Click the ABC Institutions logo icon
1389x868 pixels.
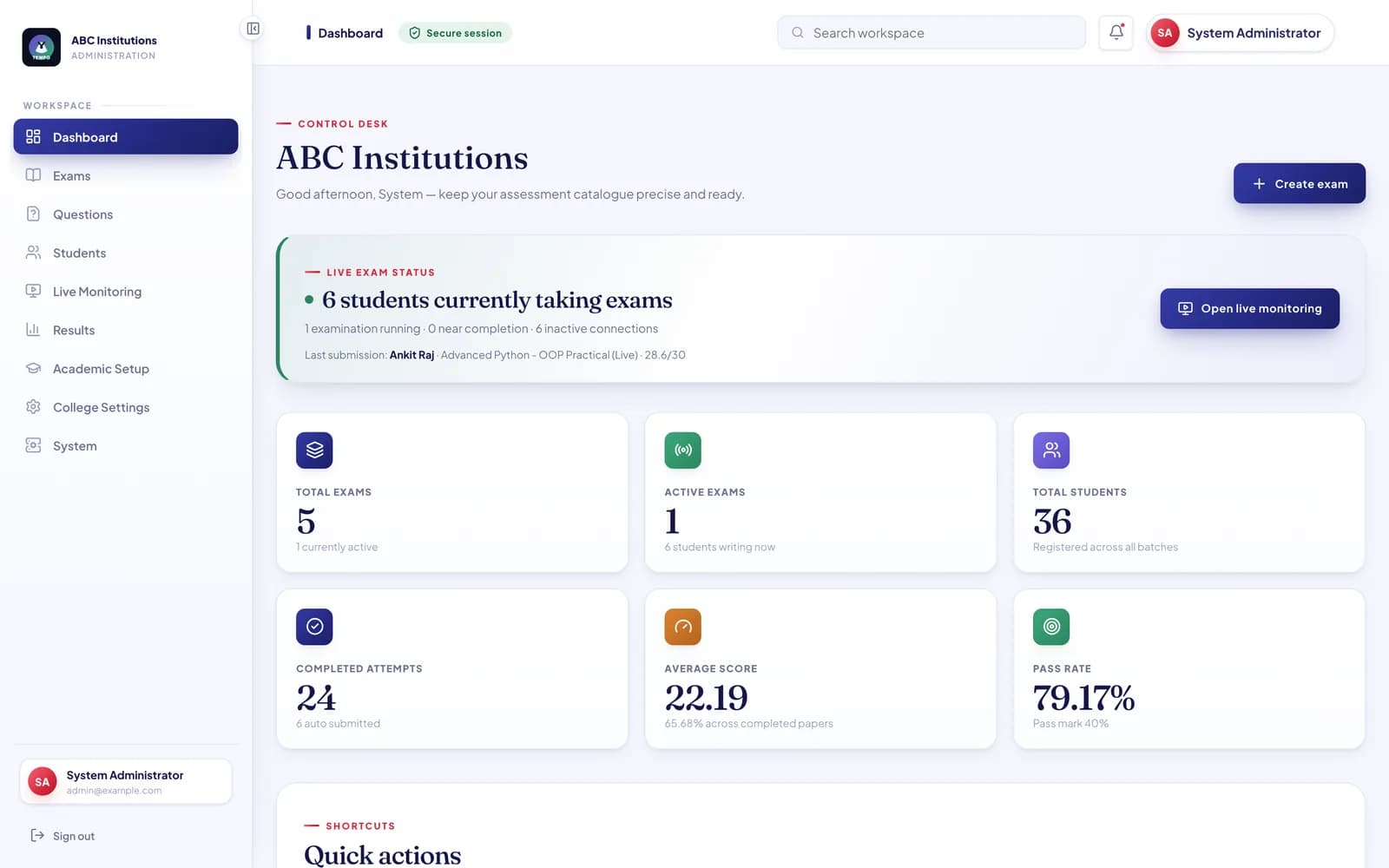point(41,47)
